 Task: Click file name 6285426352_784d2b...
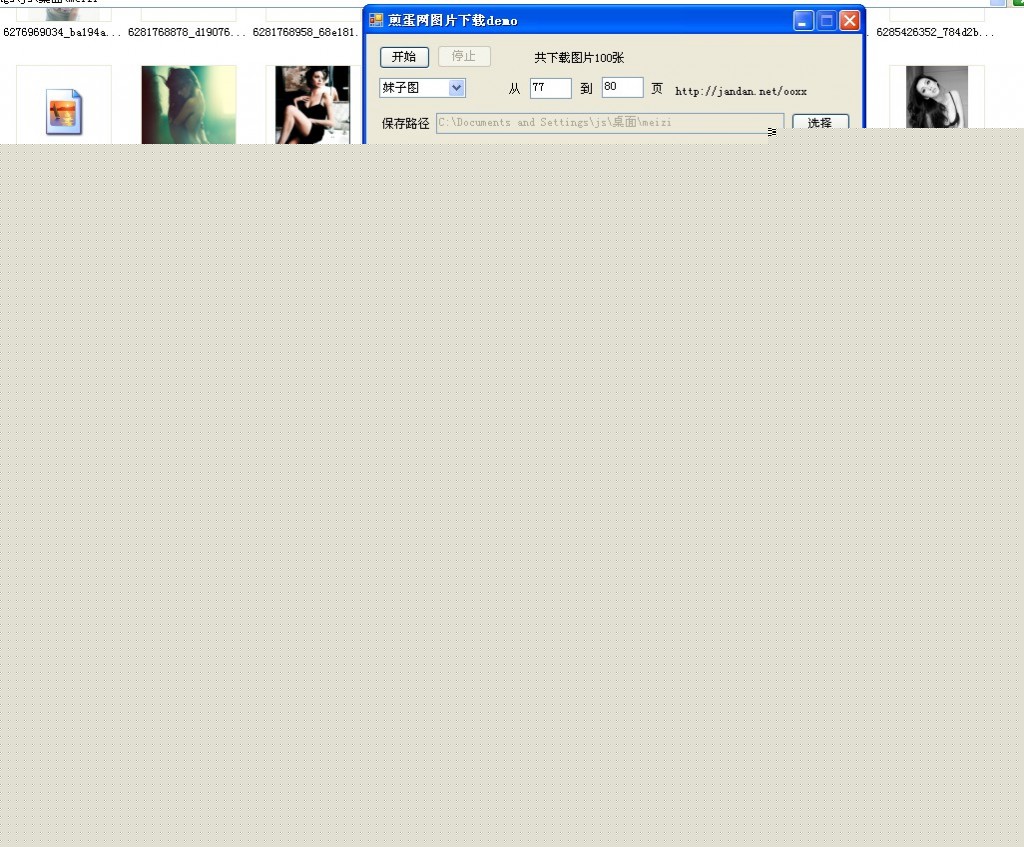pyautogui.click(x=935, y=32)
